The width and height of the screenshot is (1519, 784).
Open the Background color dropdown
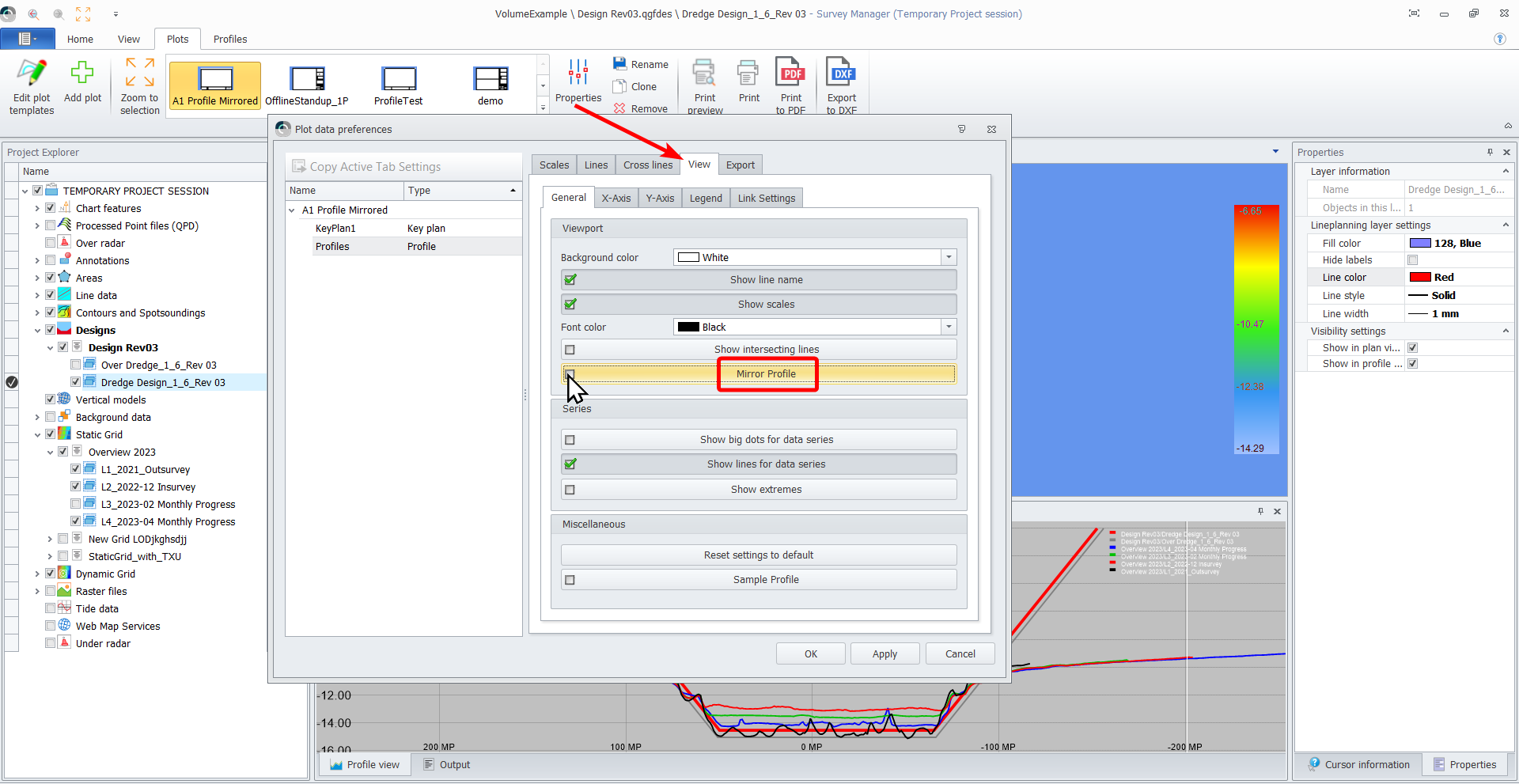click(949, 257)
